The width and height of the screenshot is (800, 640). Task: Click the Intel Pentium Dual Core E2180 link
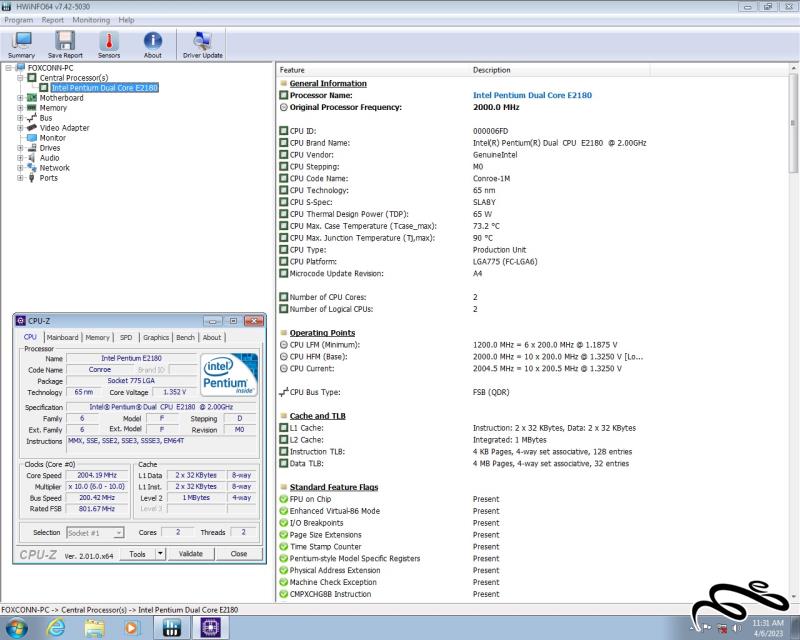532,95
